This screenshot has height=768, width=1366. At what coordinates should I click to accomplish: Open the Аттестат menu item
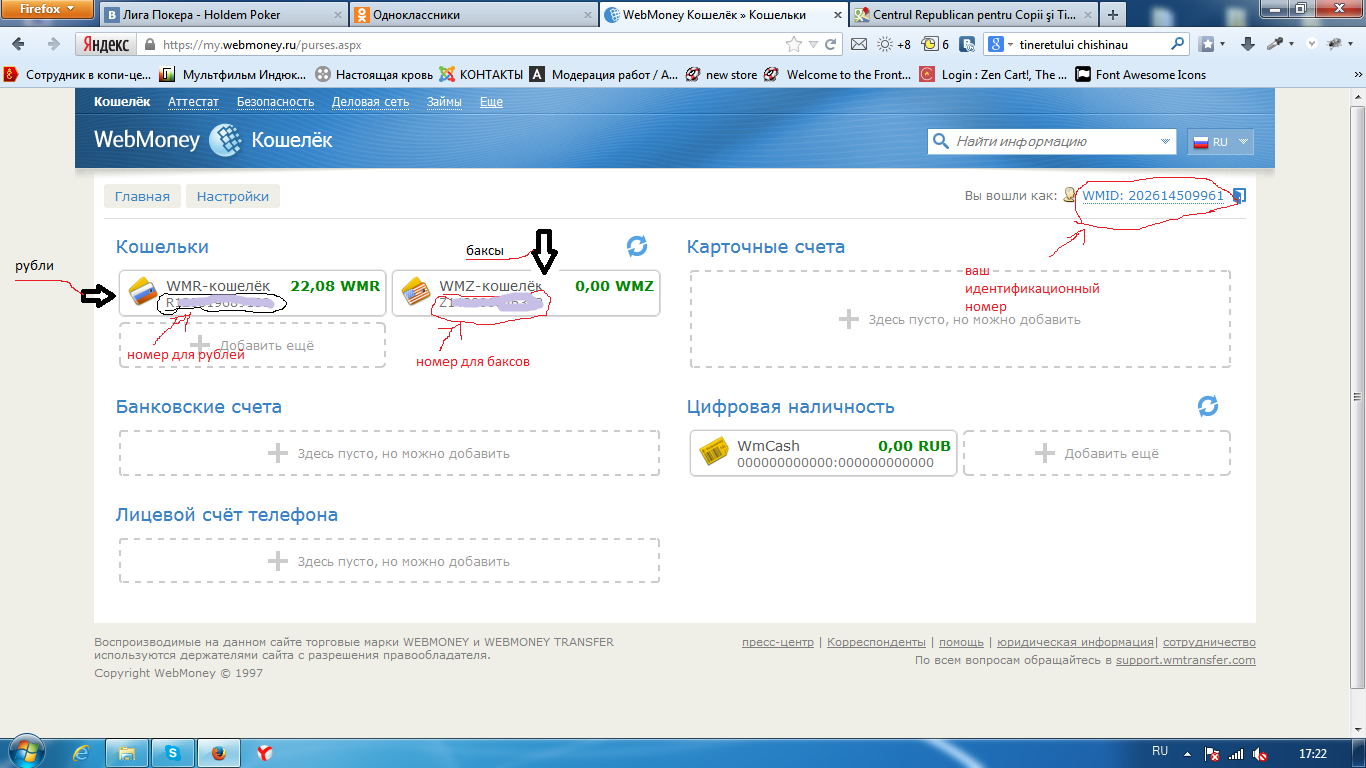pos(194,102)
